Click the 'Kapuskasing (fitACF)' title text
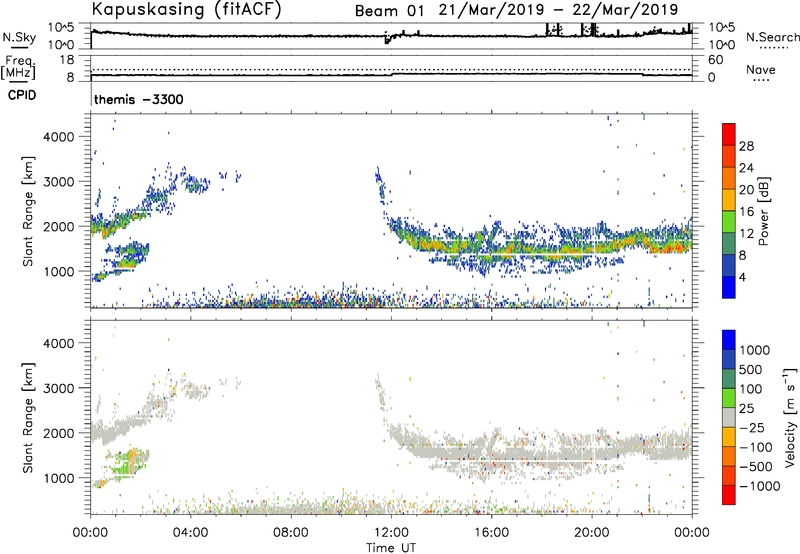The height and width of the screenshot is (554, 800). (186, 9)
